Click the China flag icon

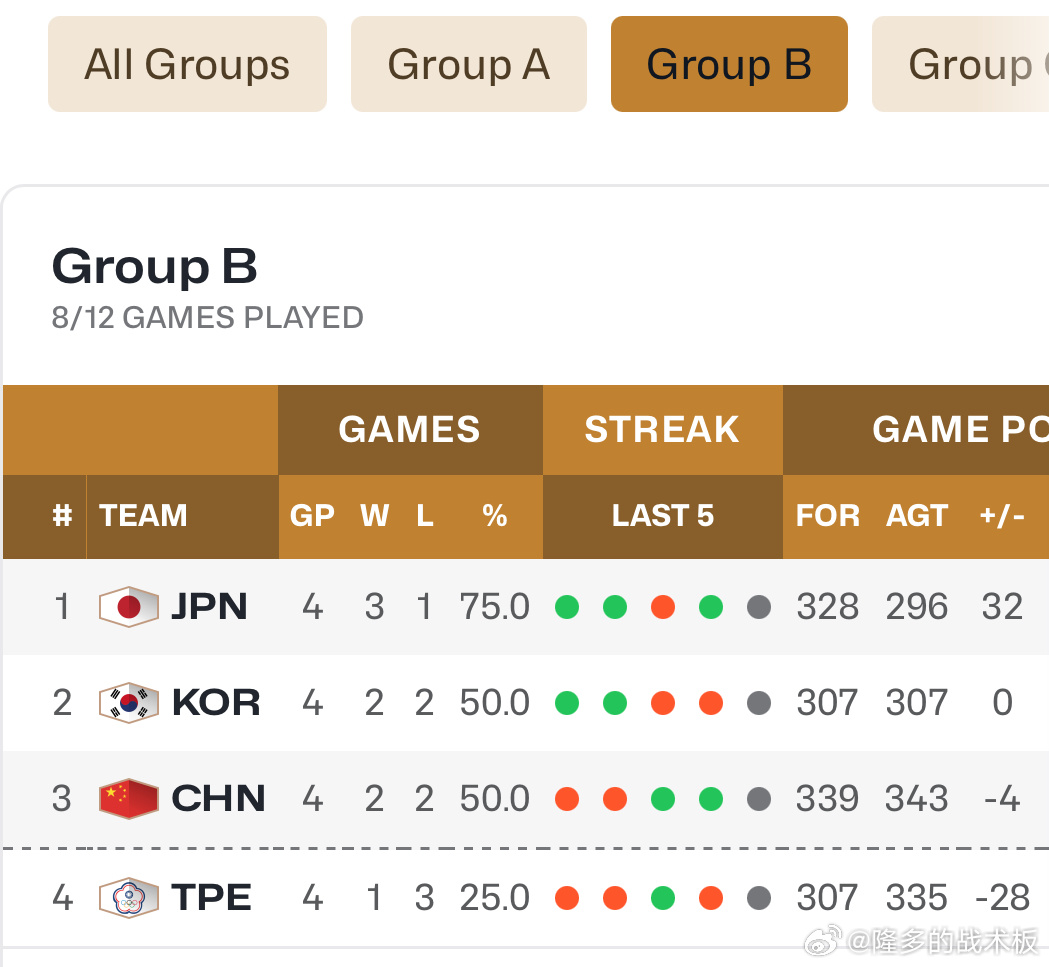click(x=129, y=799)
